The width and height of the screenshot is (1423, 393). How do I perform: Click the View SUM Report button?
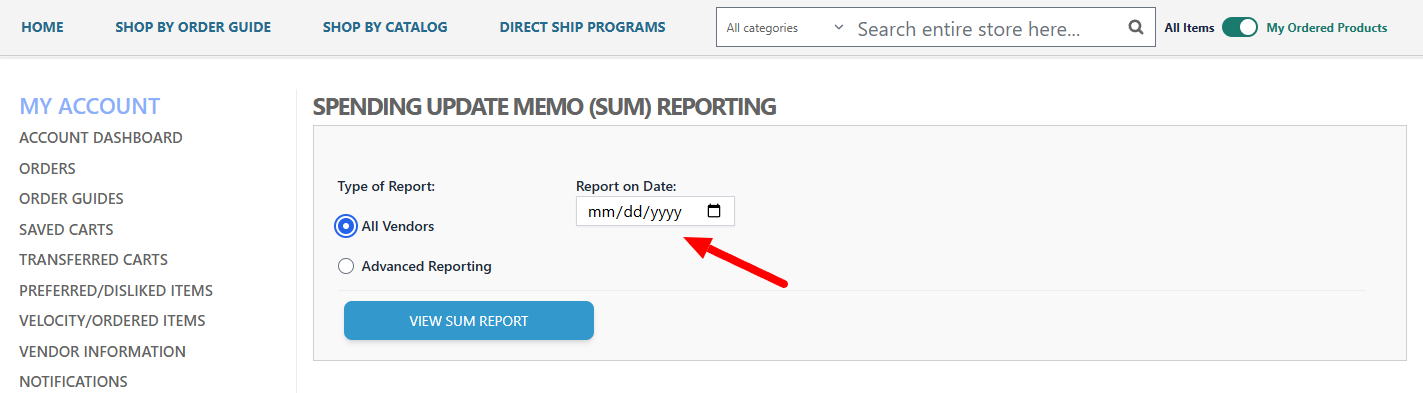(469, 321)
